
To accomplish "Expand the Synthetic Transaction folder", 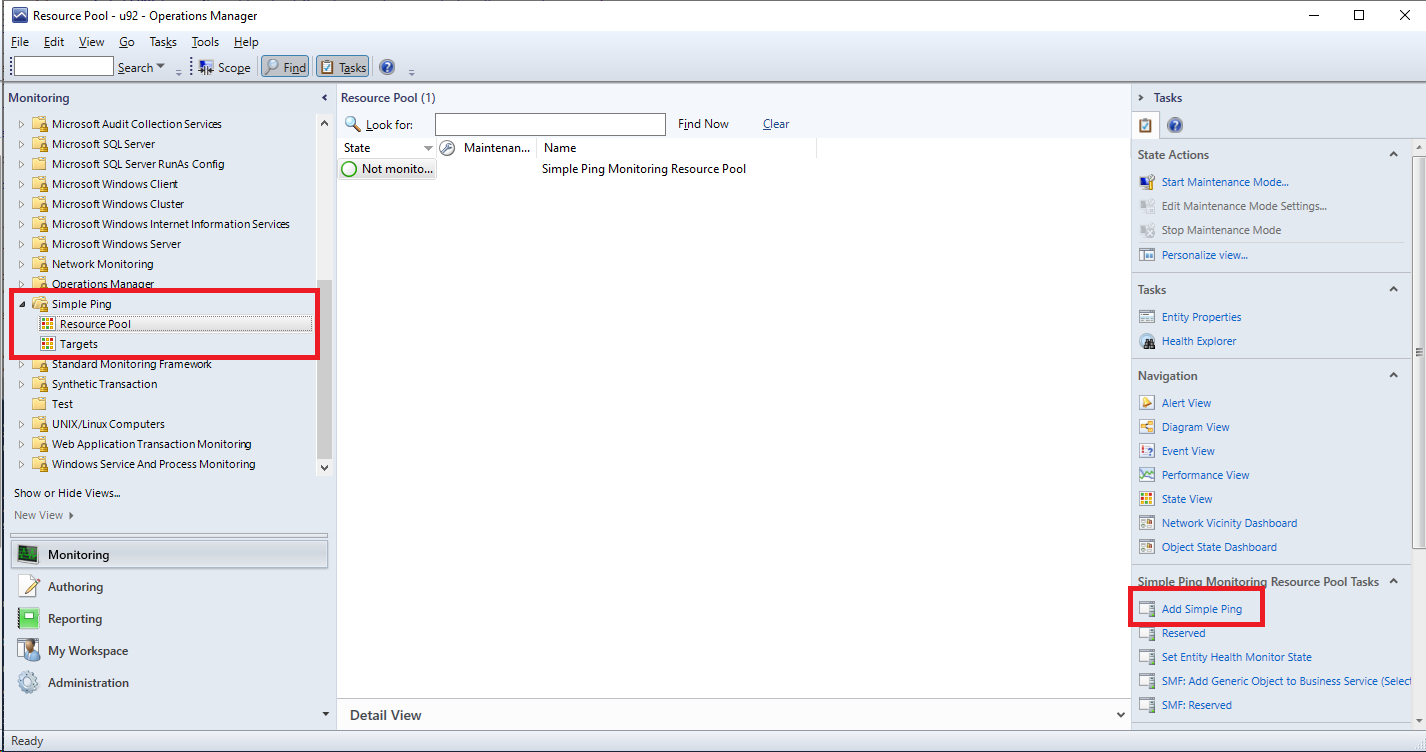I will (x=22, y=384).
